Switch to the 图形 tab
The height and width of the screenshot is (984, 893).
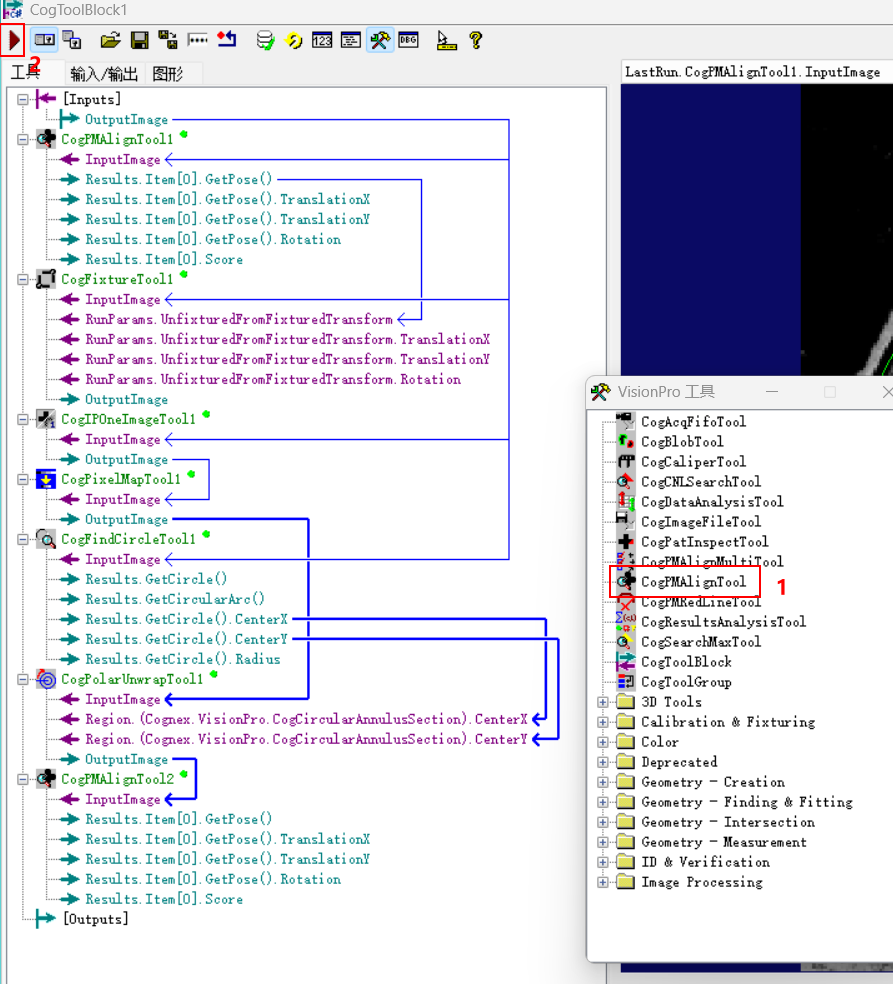(168, 74)
